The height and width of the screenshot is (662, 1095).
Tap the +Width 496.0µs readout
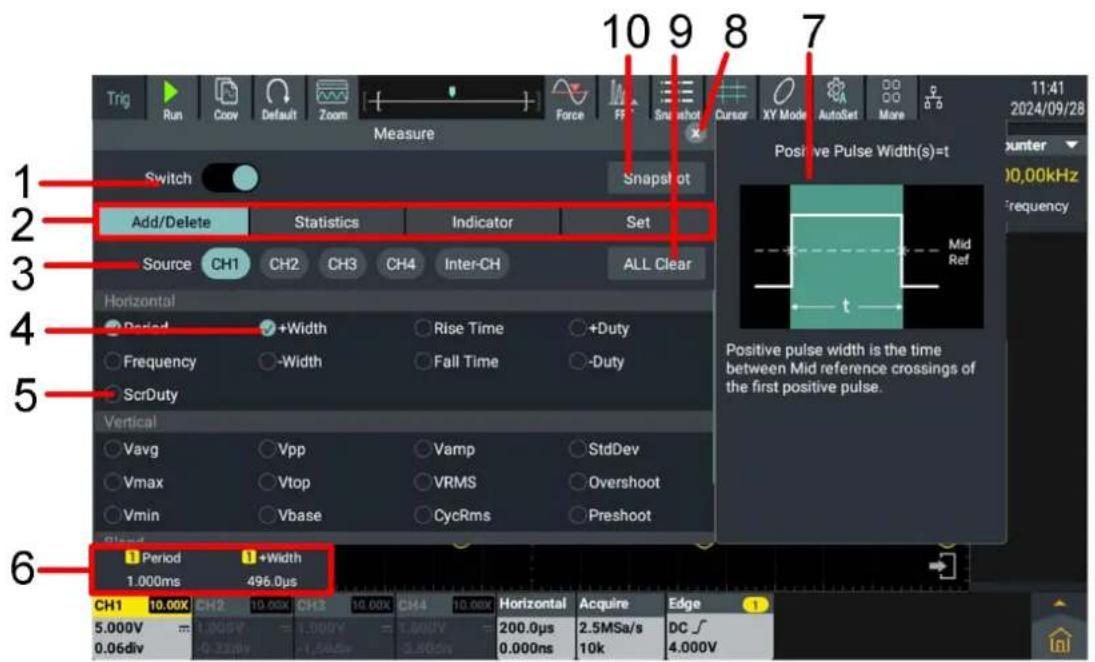point(272,569)
